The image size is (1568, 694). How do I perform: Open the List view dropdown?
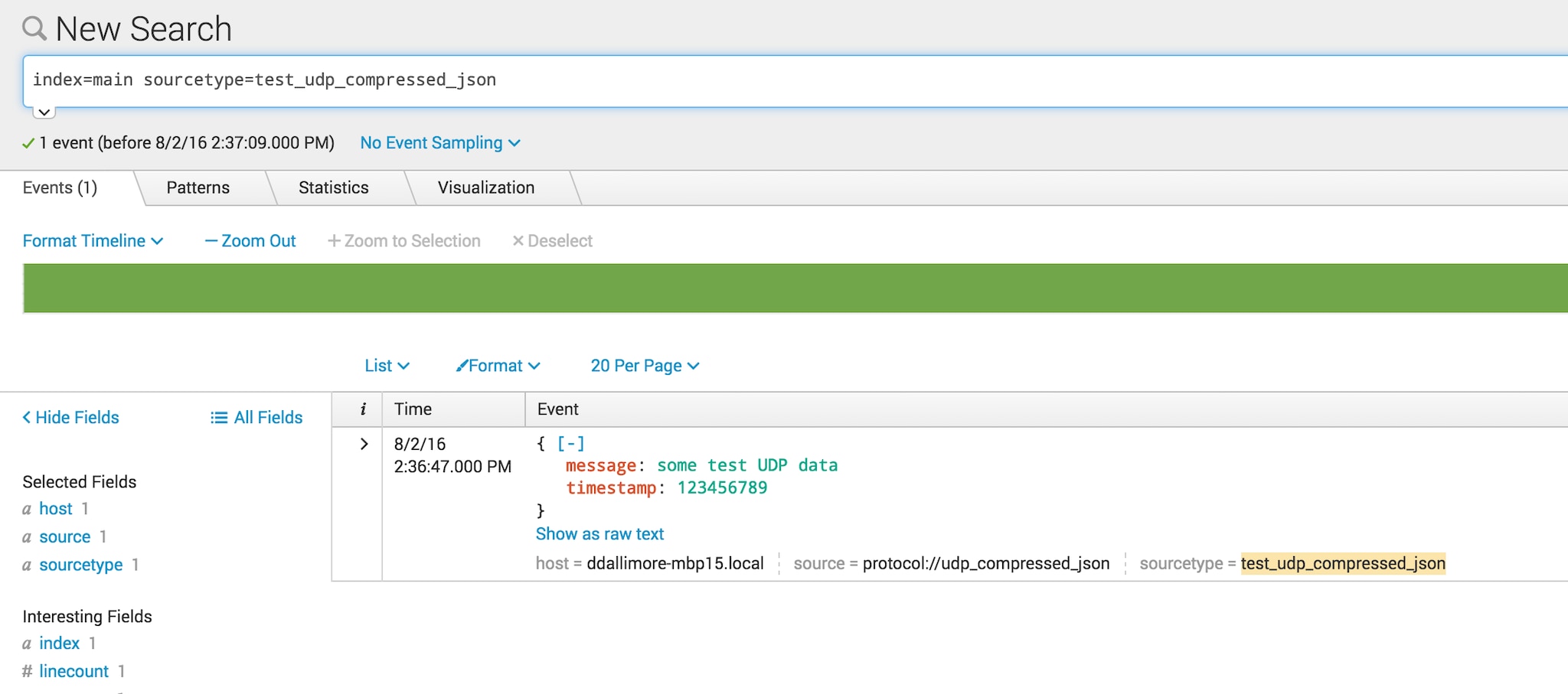point(387,366)
